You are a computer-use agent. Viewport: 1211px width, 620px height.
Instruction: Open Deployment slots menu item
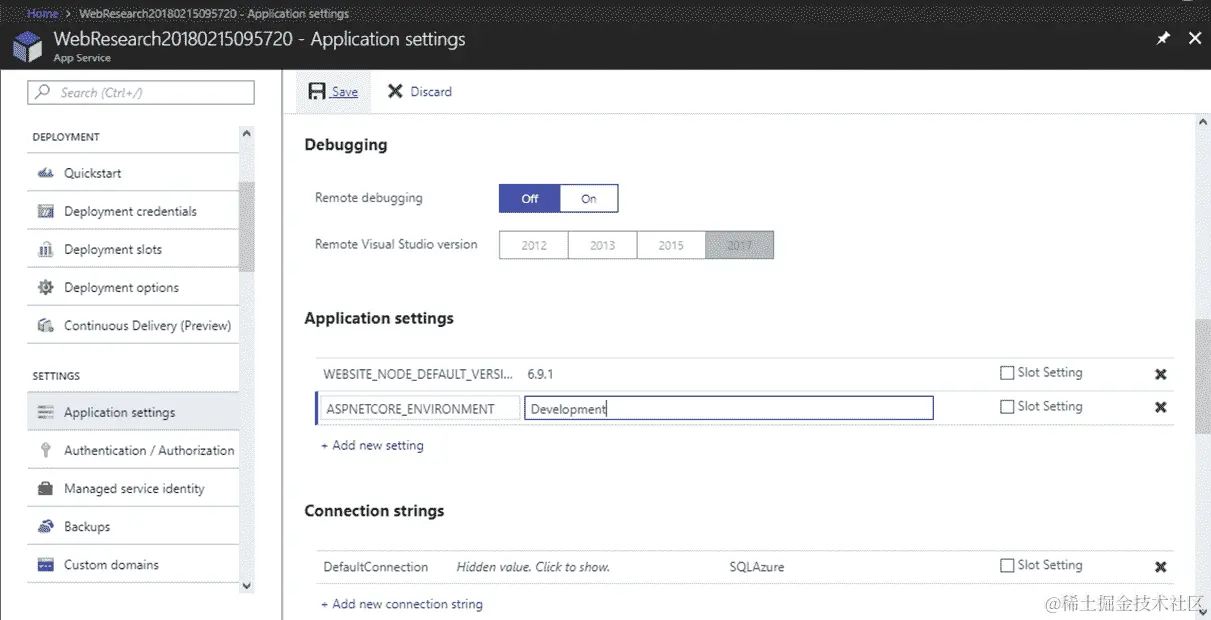click(133, 249)
